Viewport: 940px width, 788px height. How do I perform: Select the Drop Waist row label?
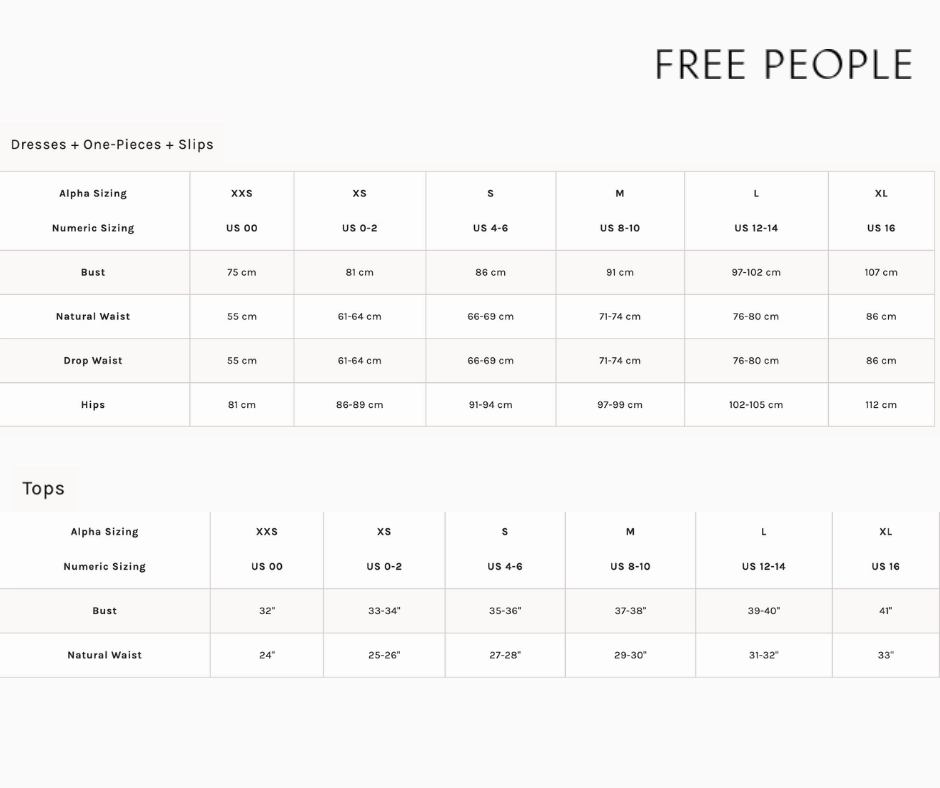[93, 360]
